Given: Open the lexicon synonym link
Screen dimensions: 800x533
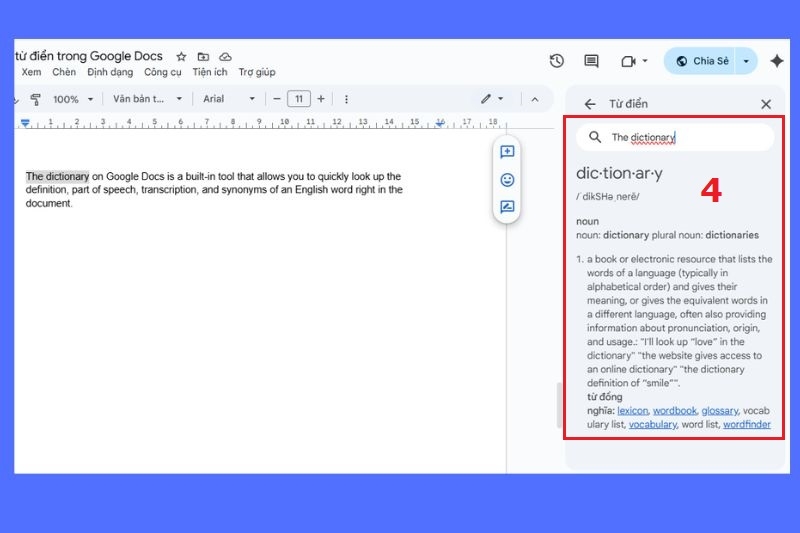Looking at the screenshot, I should click(632, 411).
